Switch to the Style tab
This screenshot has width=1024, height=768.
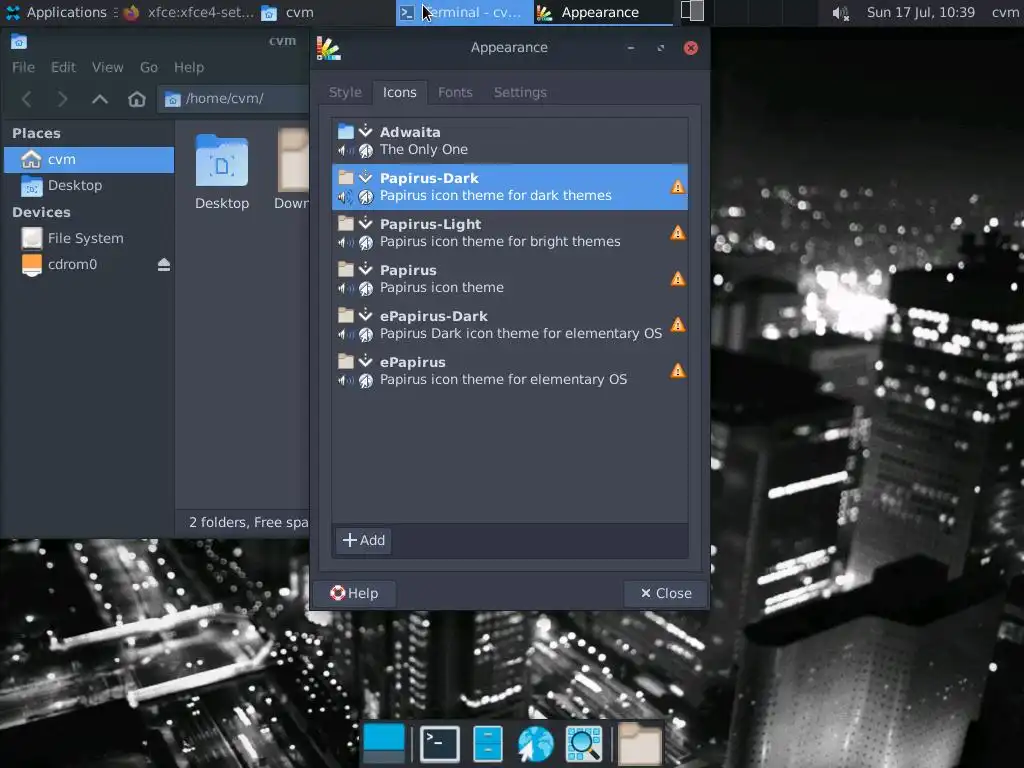[345, 93]
